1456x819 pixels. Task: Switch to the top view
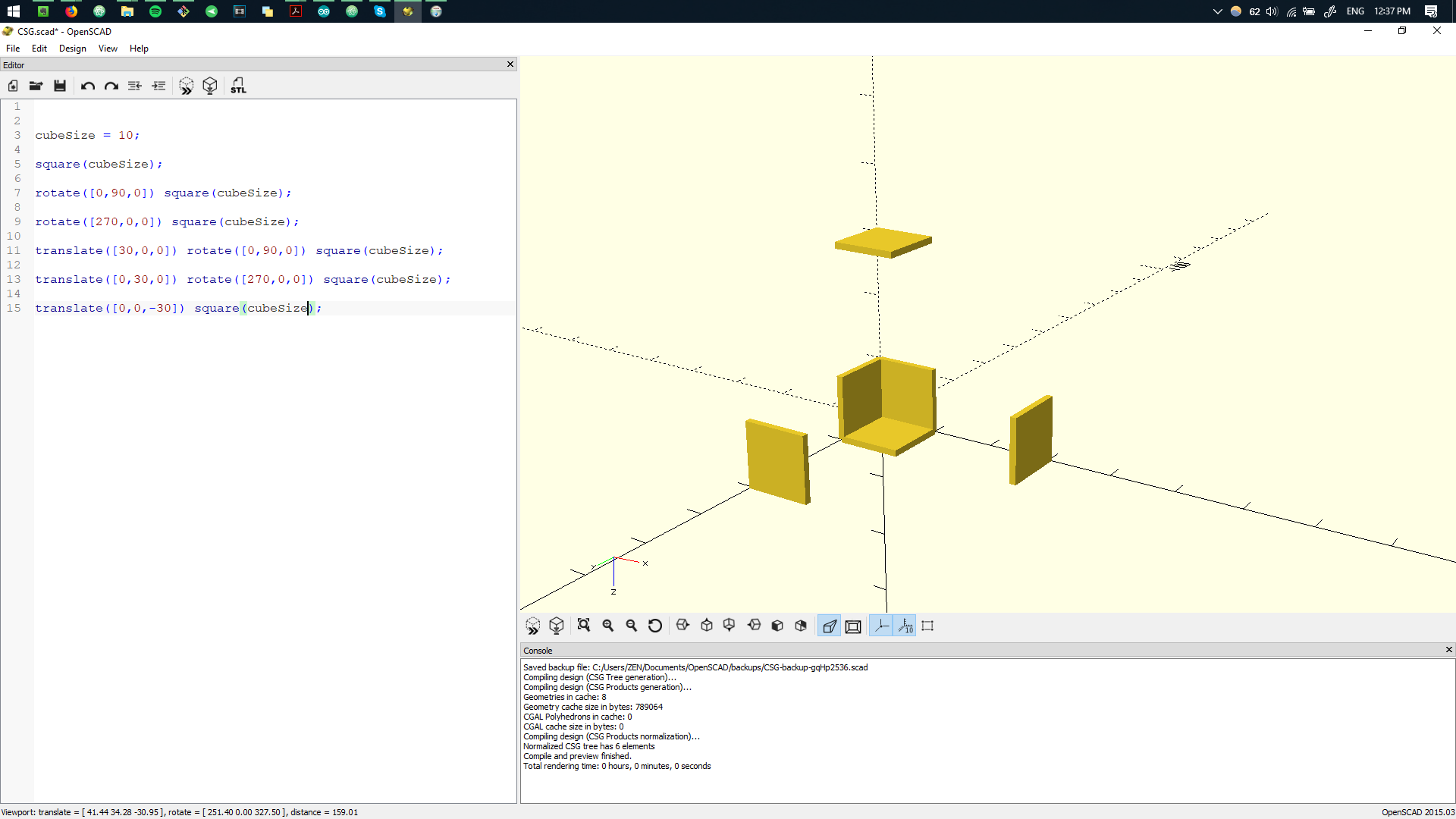707,626
